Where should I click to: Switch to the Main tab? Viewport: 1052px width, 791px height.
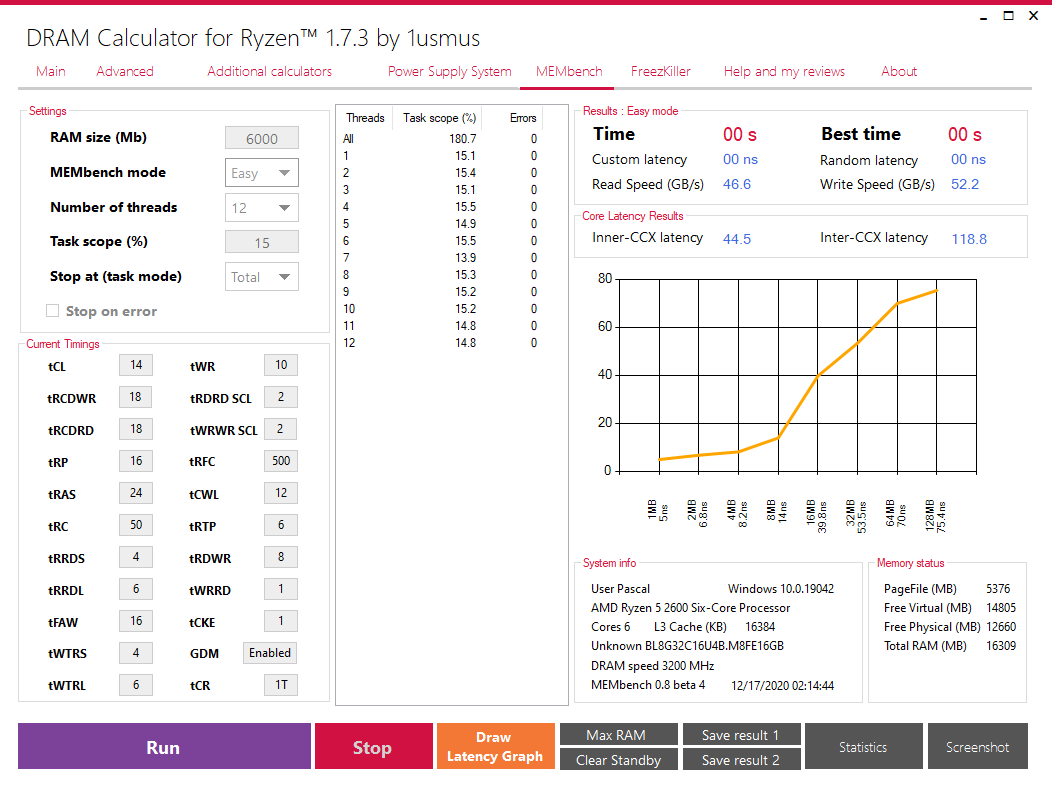click(51, 71)
